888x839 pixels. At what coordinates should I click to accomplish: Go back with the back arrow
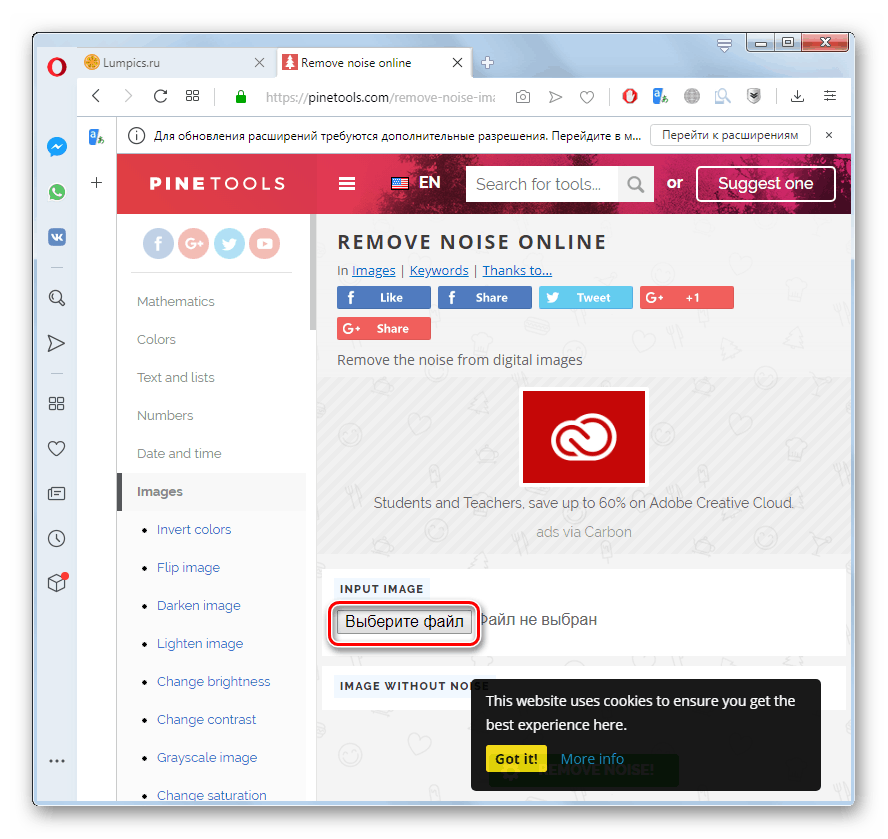coord(96,96)
